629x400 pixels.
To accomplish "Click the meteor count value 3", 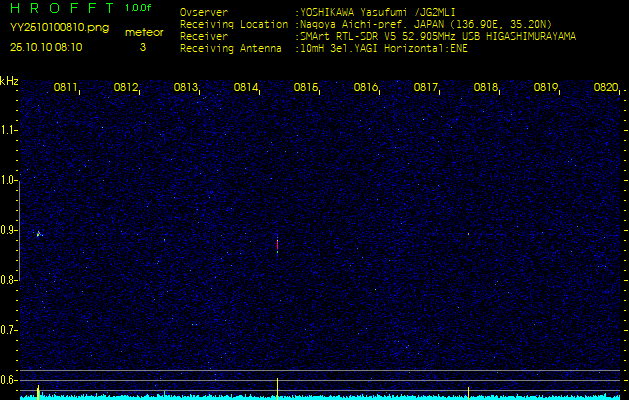I will (142, 47).
